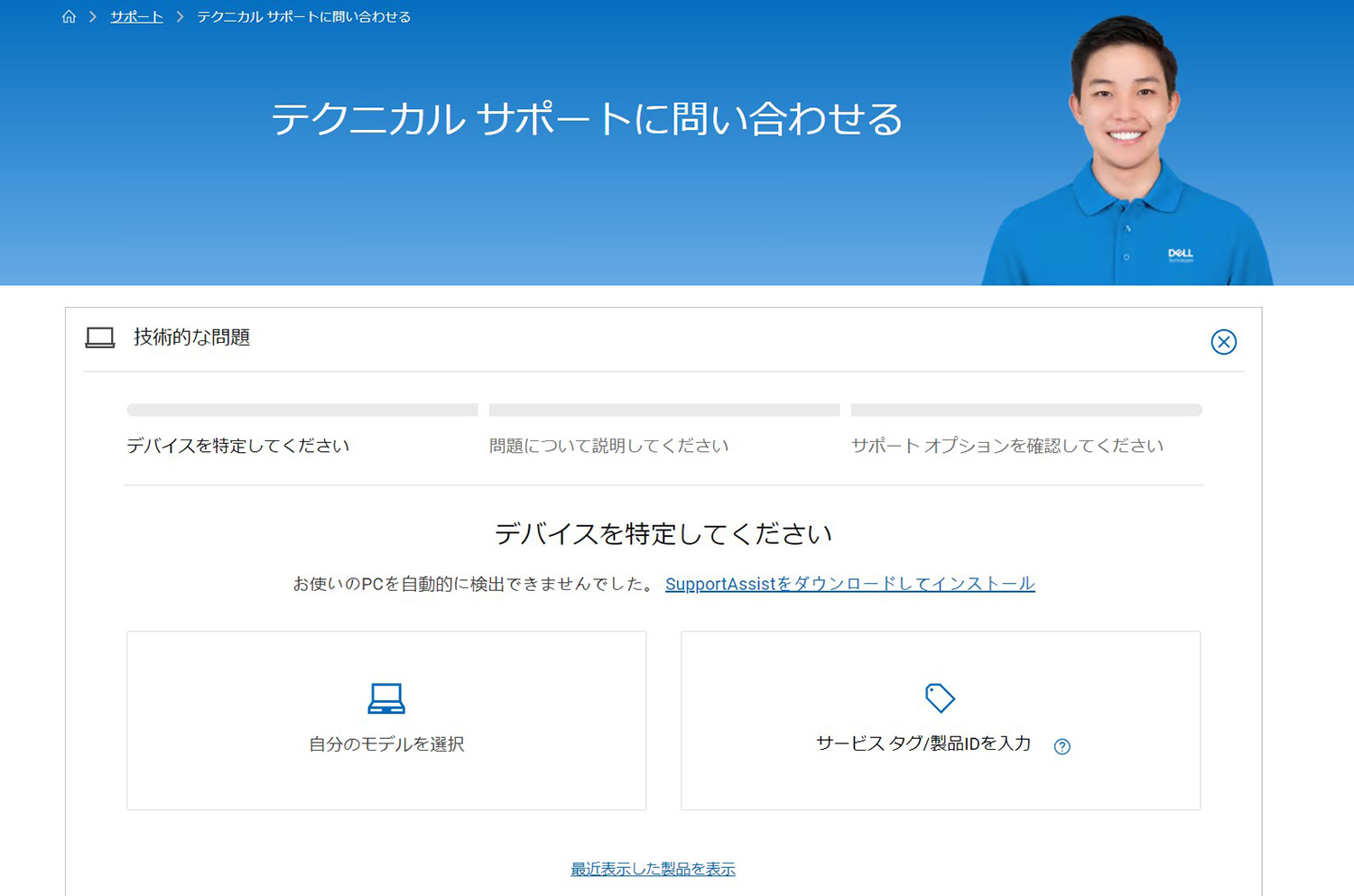Click テクニカル サポートに問い合わせる breadcrumb text
The image size is (1354, 896).
tap(303, 17)
